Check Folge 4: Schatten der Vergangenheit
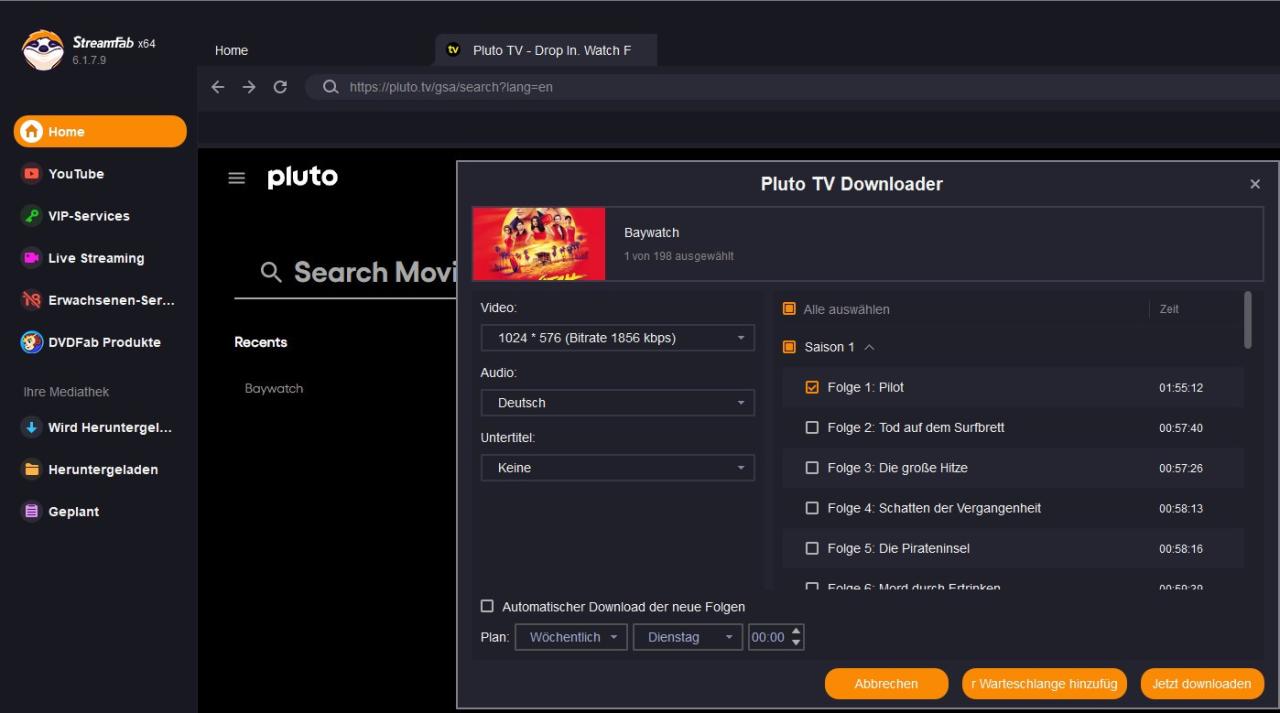Screen dimensions: 1280x713 [812, 508]
